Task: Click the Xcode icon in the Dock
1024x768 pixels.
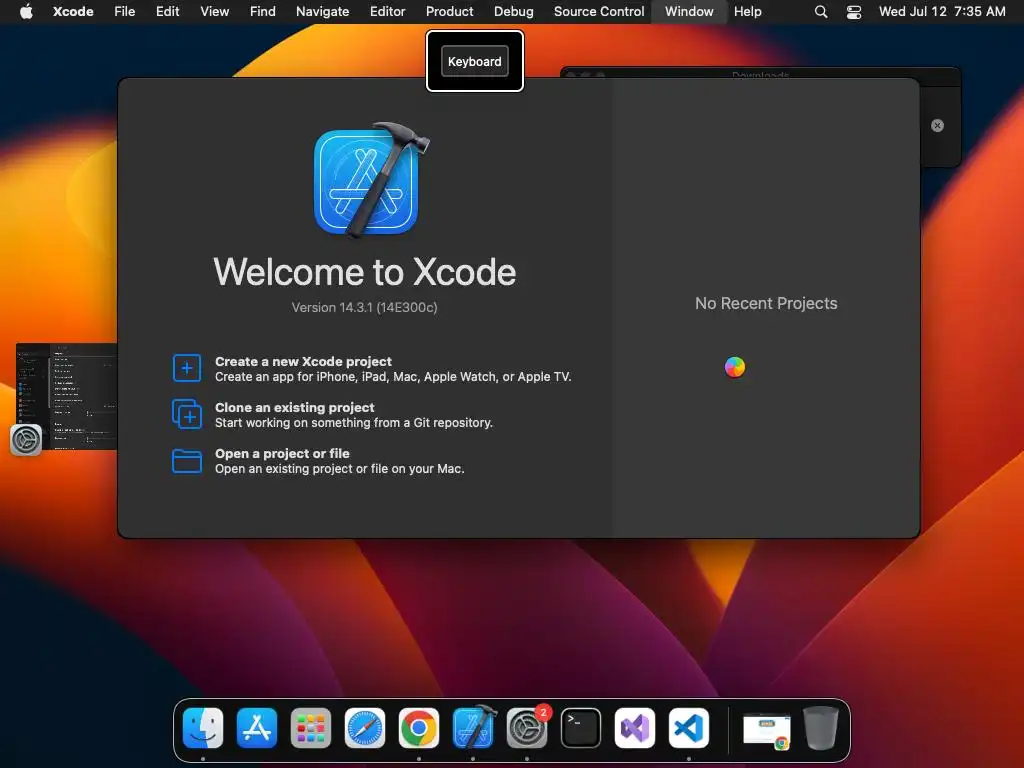Action: pyautogui.click(x=473, y=728)
